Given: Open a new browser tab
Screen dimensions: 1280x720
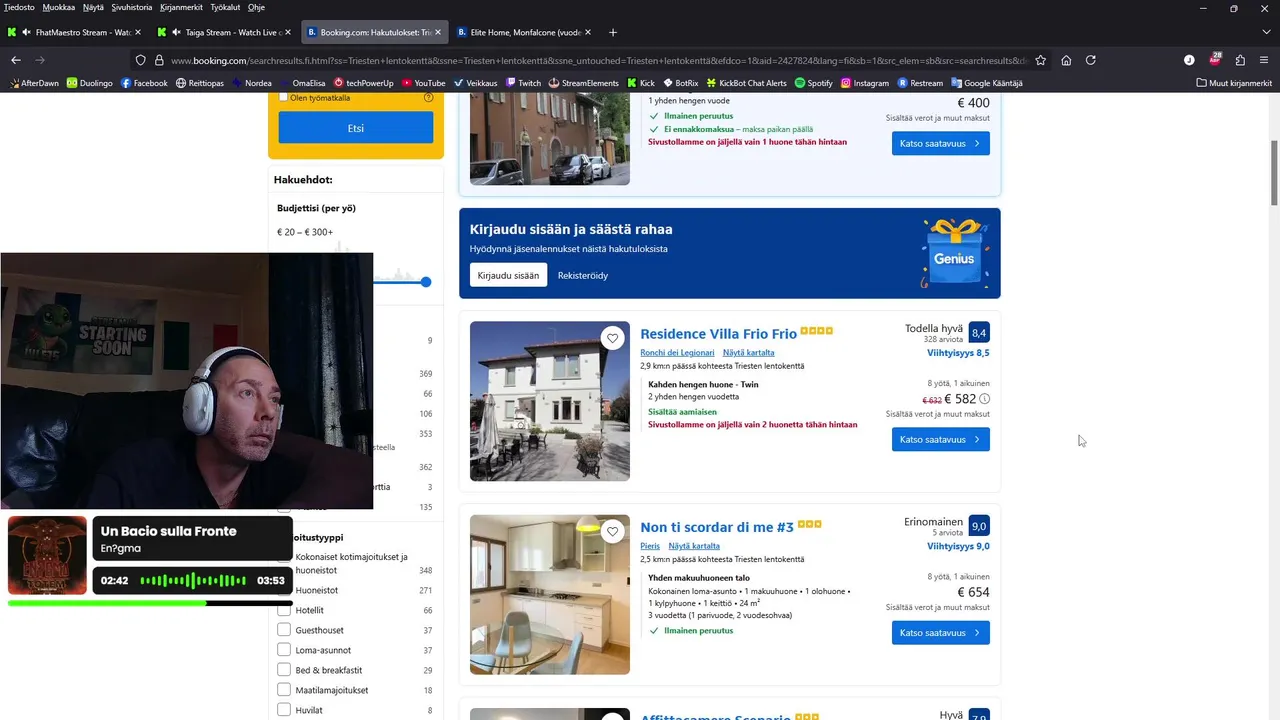Looking at the screenshot, I should click(613, 32).
